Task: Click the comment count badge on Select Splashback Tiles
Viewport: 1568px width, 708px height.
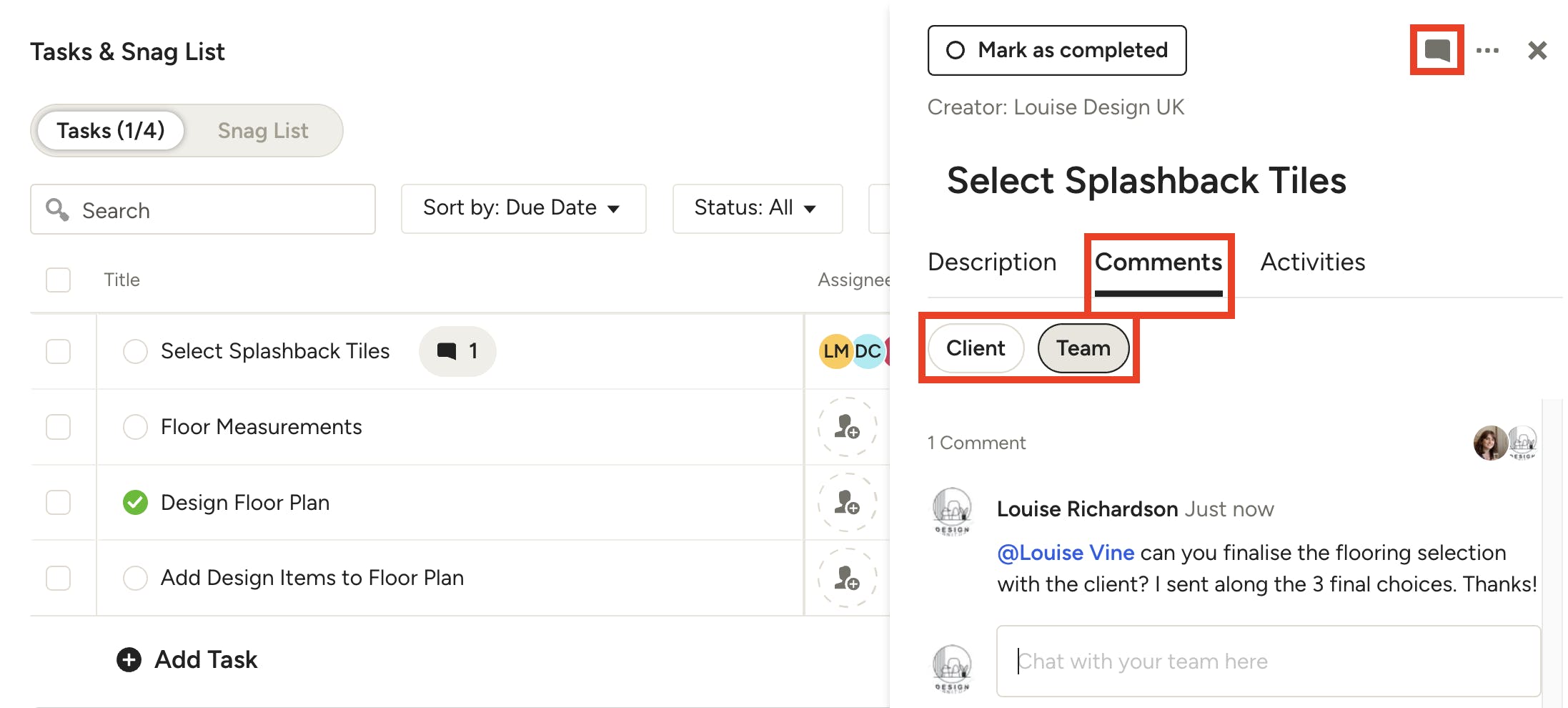Action: pos(457,351)
